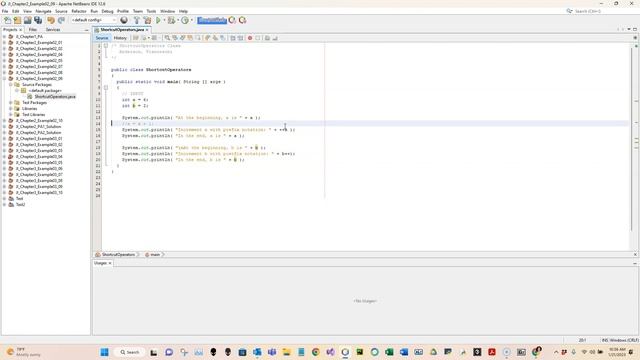
Task: Click ShortcutOperators breadcrumb below editor
Action: point(118,254)
